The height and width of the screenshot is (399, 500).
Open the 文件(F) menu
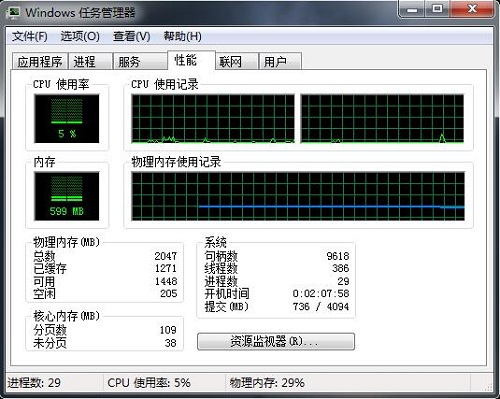[x=30, y=36]
